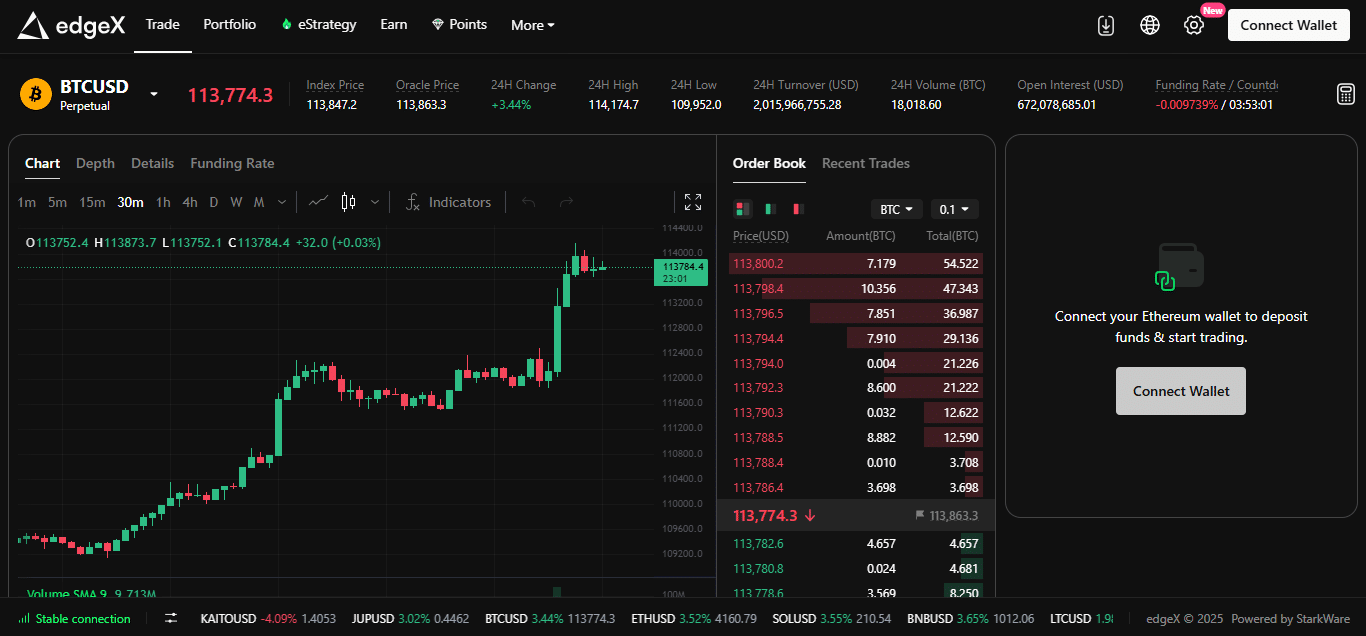
Task: Select the line chart style icon
Action: [x=318, y=202]
